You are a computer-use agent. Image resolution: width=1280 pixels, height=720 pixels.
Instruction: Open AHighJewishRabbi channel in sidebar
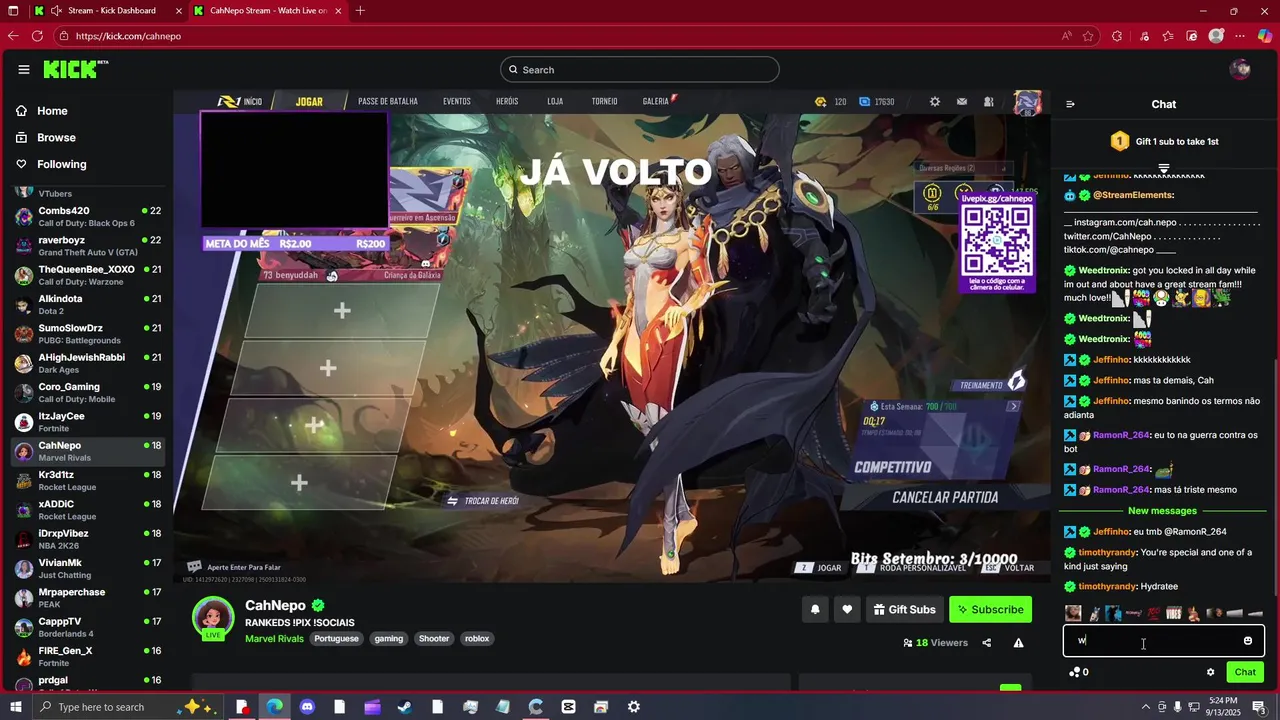(x=86, y=363)
